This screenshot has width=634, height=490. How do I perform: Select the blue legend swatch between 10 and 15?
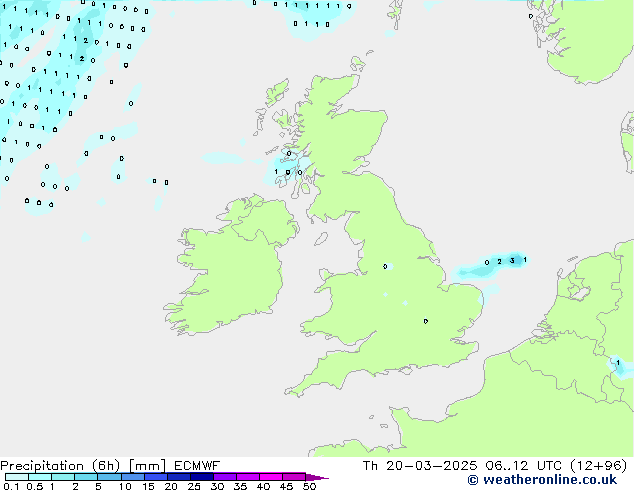[132, 477]
